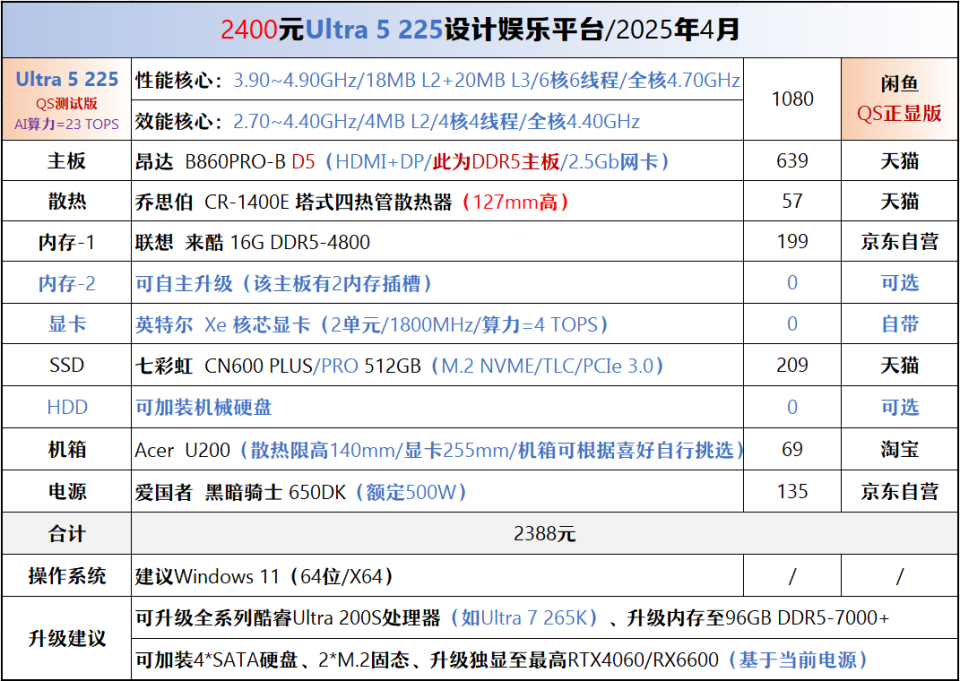Select the "电源" row label
Image resolution: width=960 pixels, height=681 pixels.
coord(67,492)
